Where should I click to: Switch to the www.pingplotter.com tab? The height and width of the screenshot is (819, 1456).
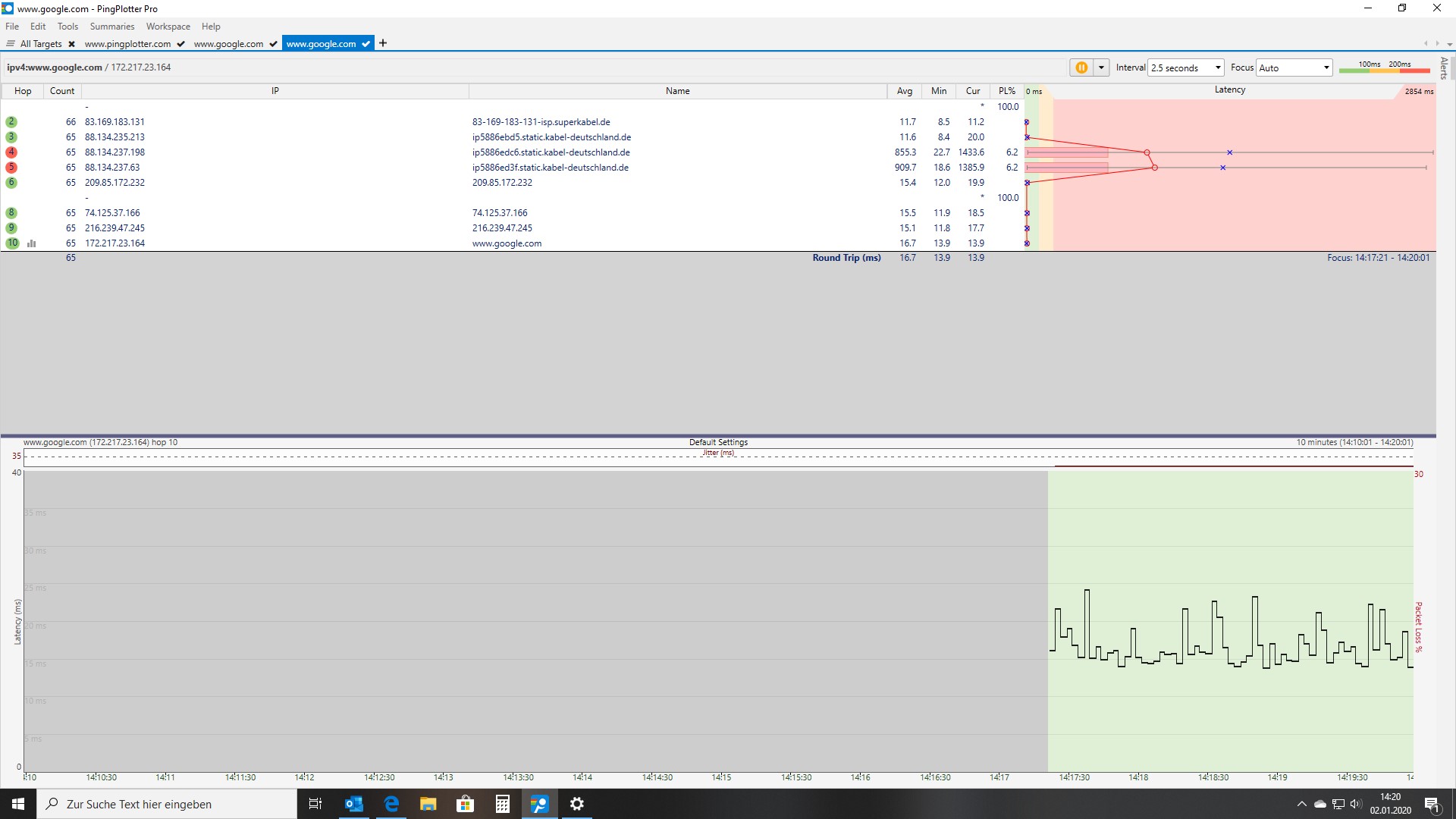[127, 44]
